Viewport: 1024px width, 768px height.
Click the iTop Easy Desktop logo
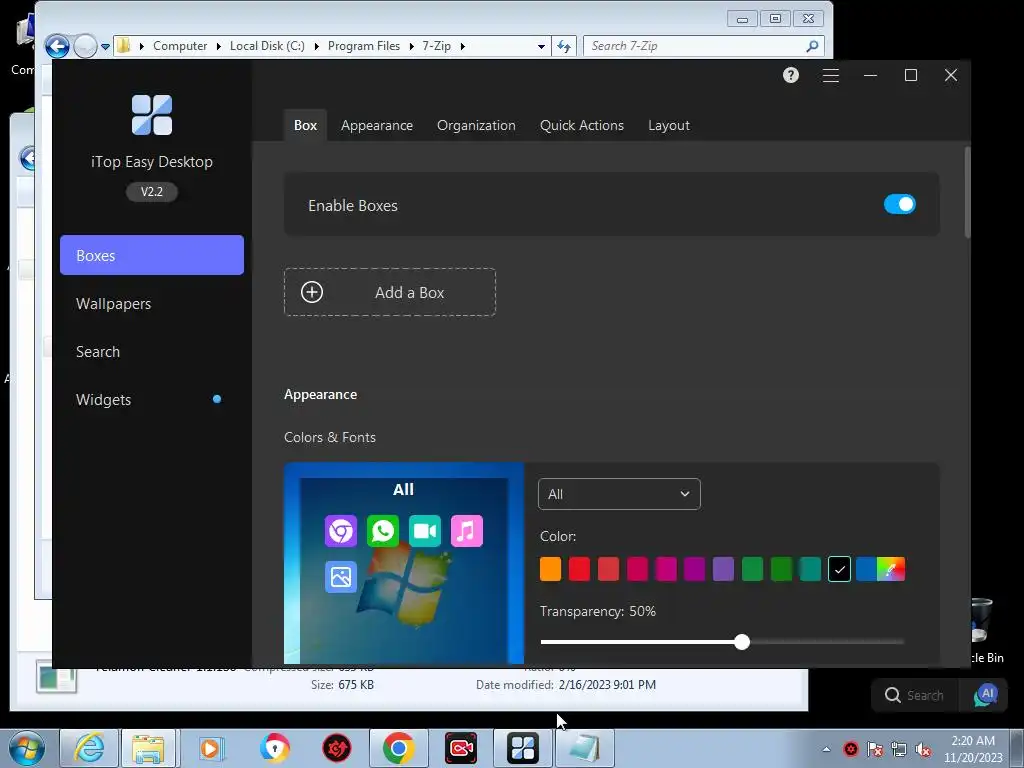[152, 115]
